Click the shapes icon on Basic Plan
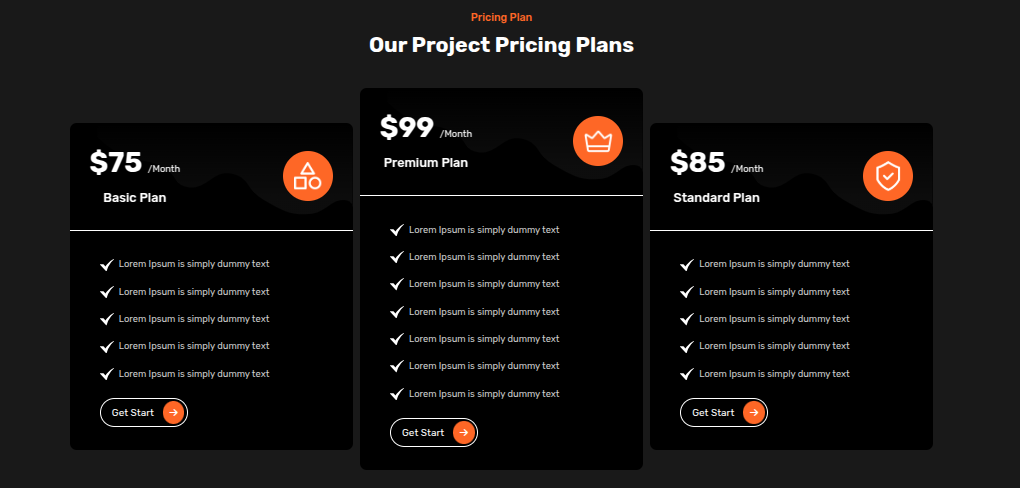 308,176
